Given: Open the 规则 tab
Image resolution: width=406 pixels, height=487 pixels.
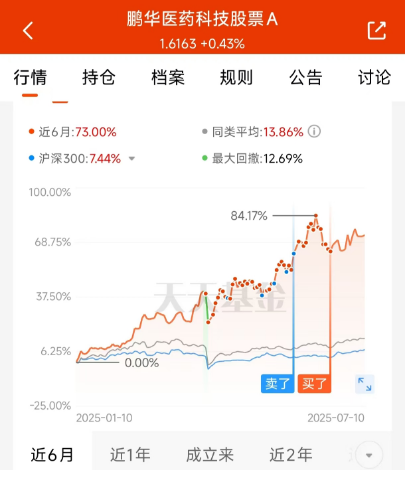Looking at the screenshot, I should coord(236,77).
